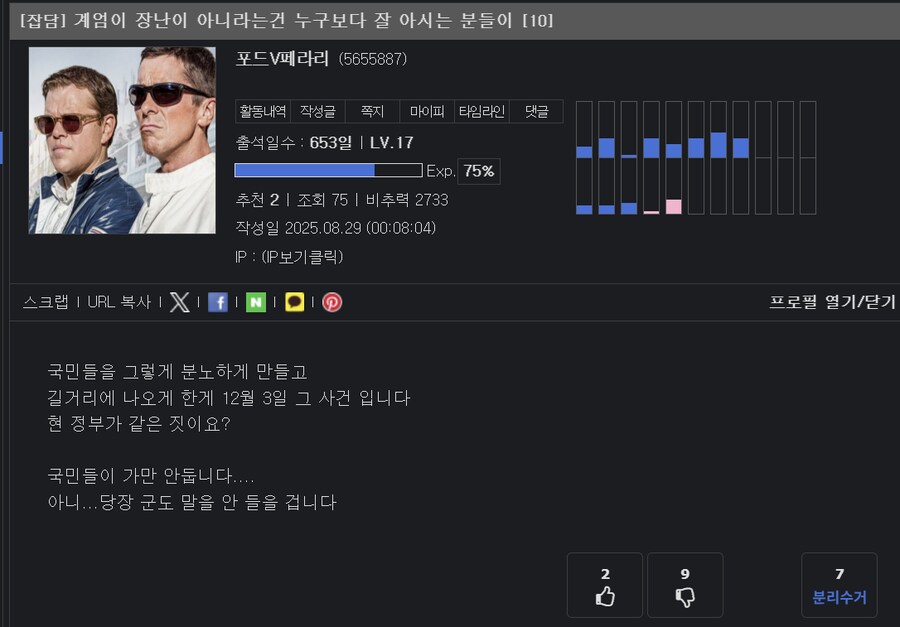Open the 쪽지 message tab

(372, 111)
